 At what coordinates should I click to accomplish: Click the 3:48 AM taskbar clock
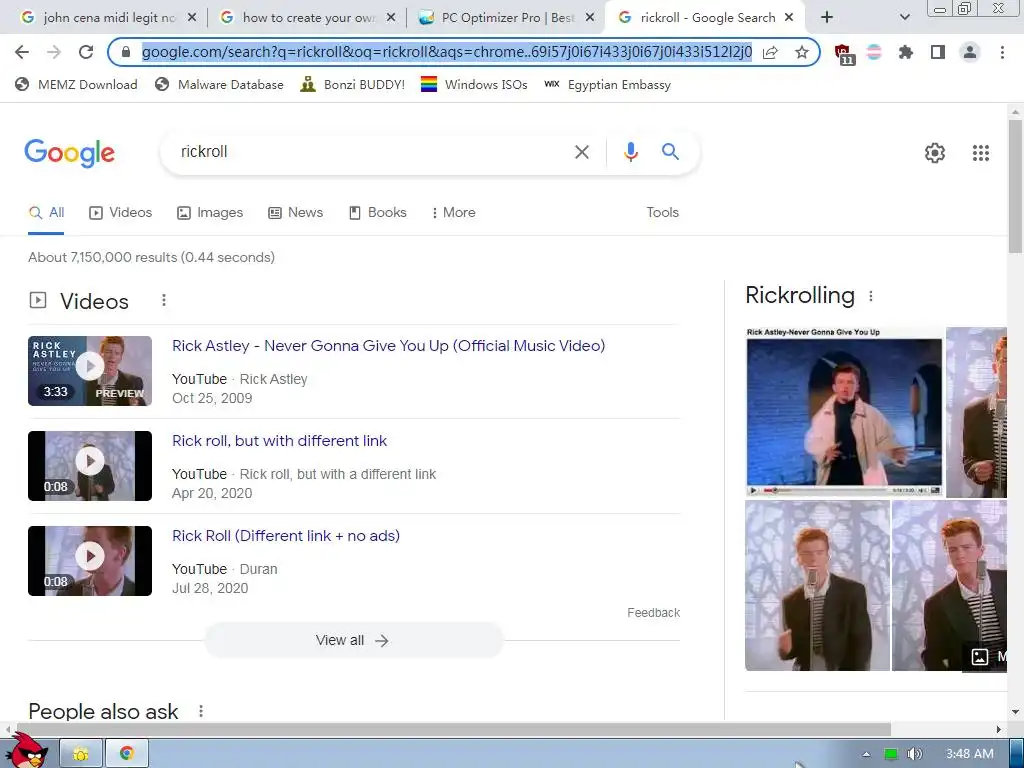(970, 754)
